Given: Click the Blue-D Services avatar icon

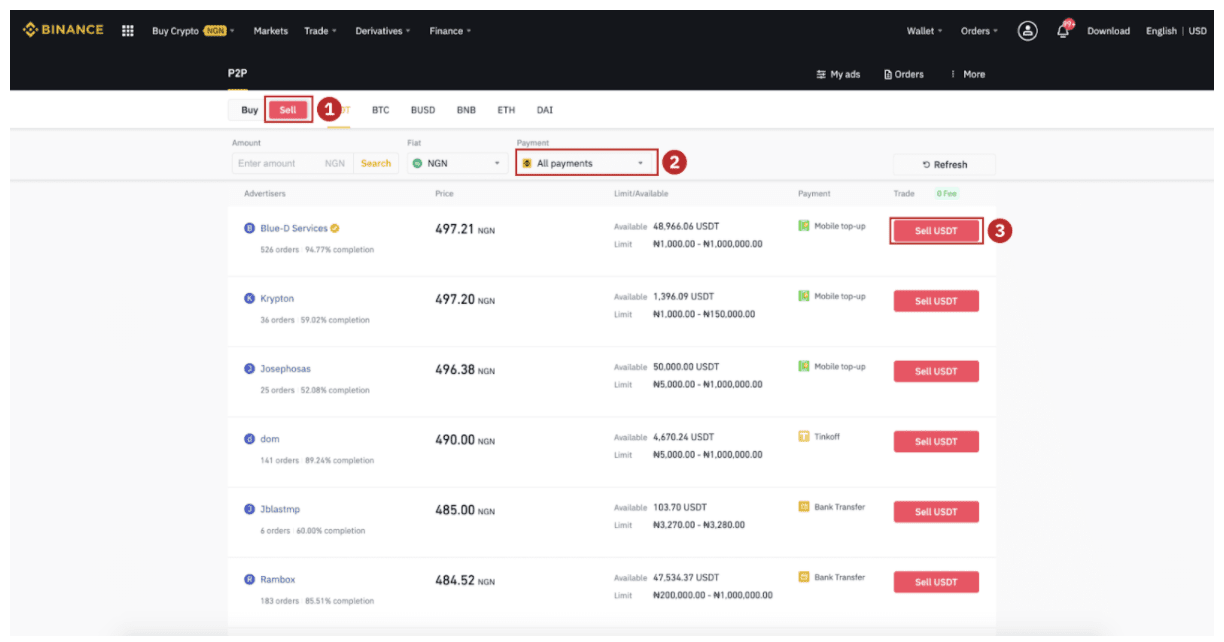Looking at the screenshot, I should tap(250, 228).
